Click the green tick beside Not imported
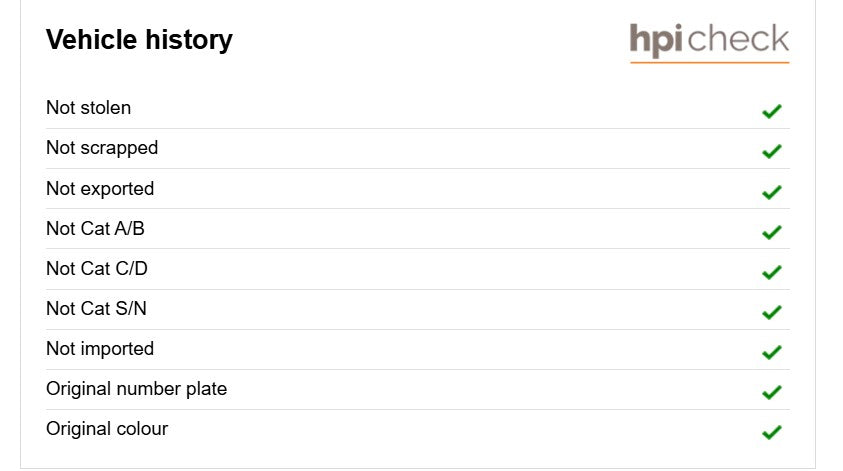 pos(771,352)
